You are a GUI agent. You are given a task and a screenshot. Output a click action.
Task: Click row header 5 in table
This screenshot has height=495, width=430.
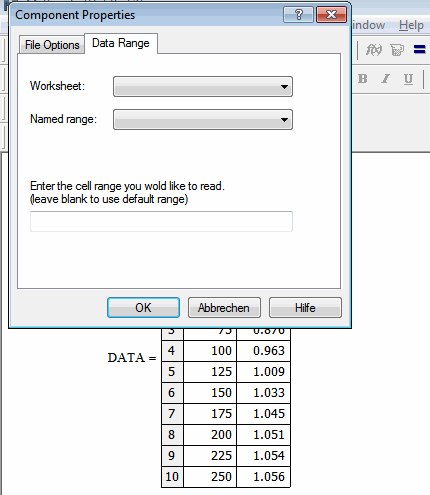pyautogui.click(x=172, y=372)
